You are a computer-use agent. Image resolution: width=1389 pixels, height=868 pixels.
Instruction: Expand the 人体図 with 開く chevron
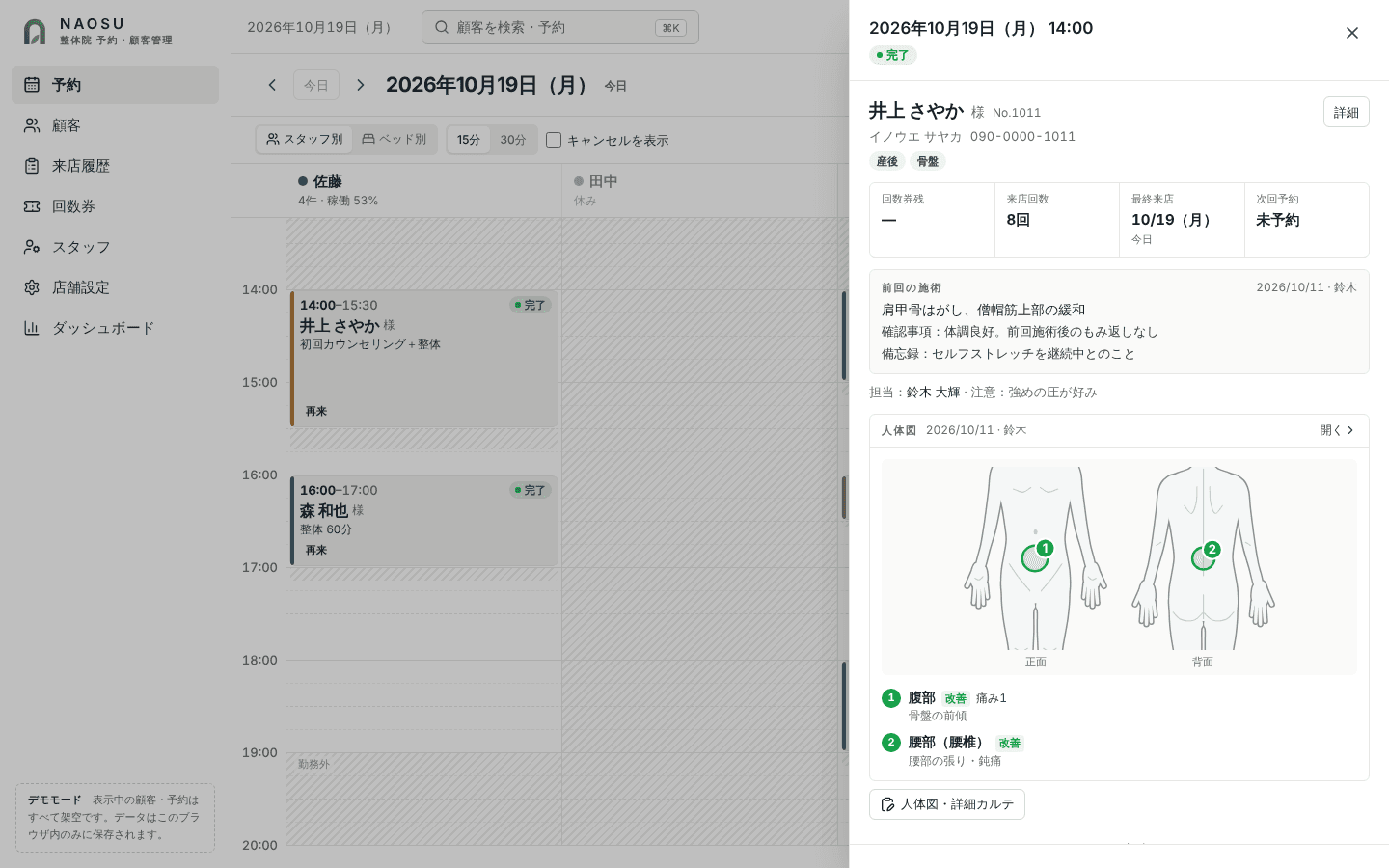(x=1337, y=430)
